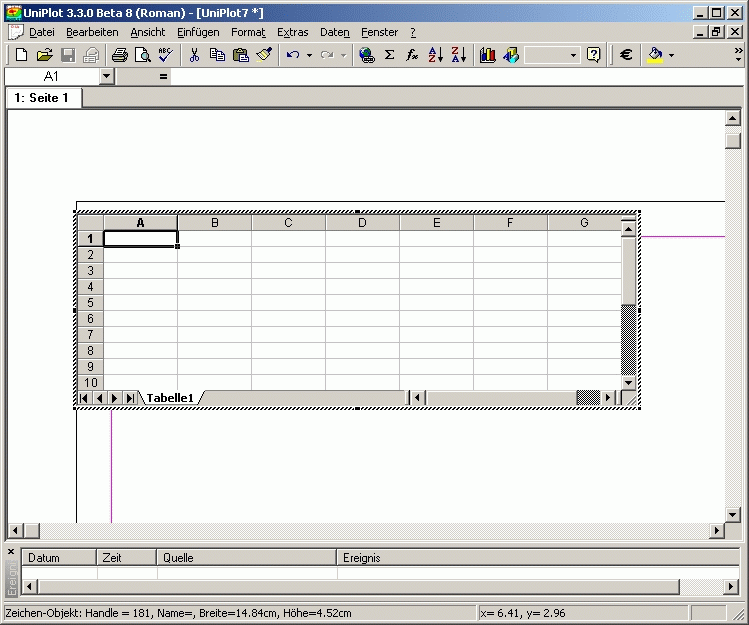Click the Quelle column header in log
The height and width of the screenshot is (625, 749).
point(245,557)
